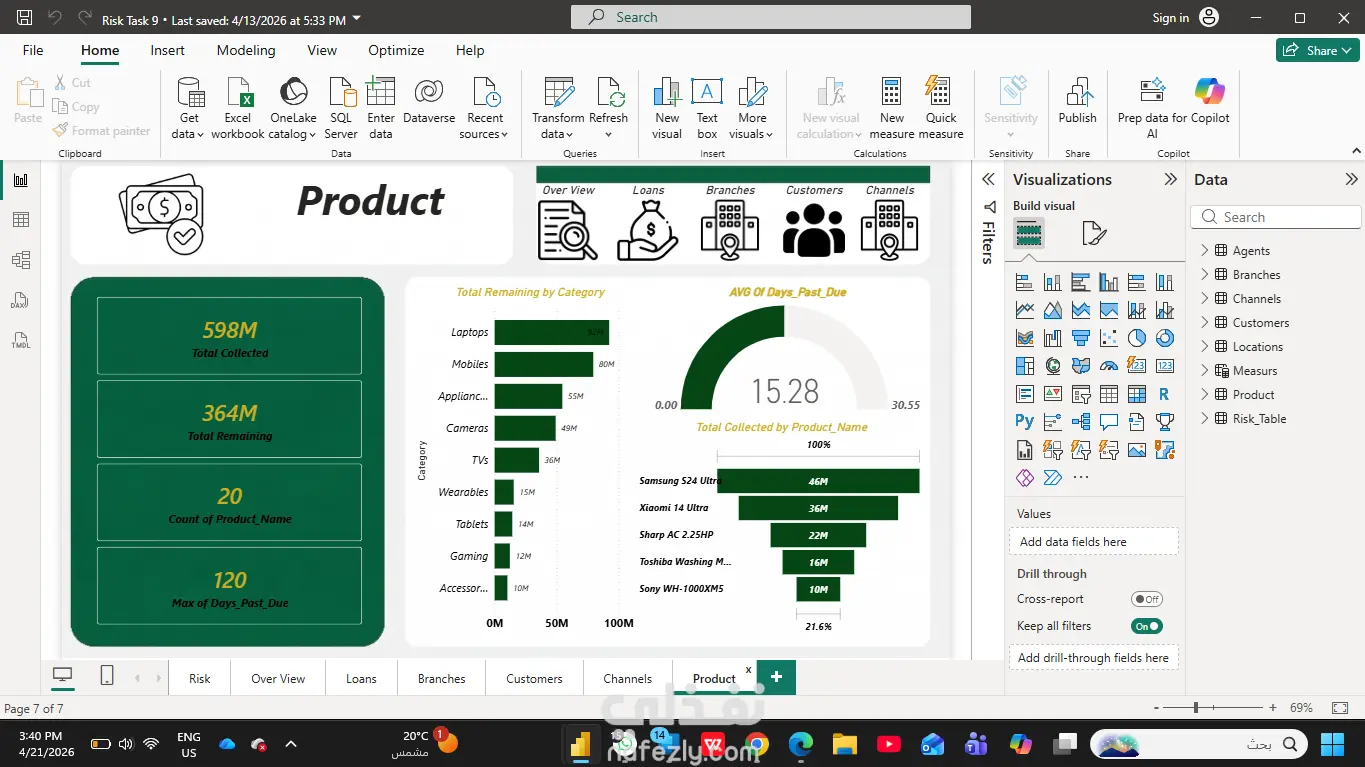The width and height of the screenshot is (1365, 767).
Task: Insert a Text box from ribbon
Action: 707,108
